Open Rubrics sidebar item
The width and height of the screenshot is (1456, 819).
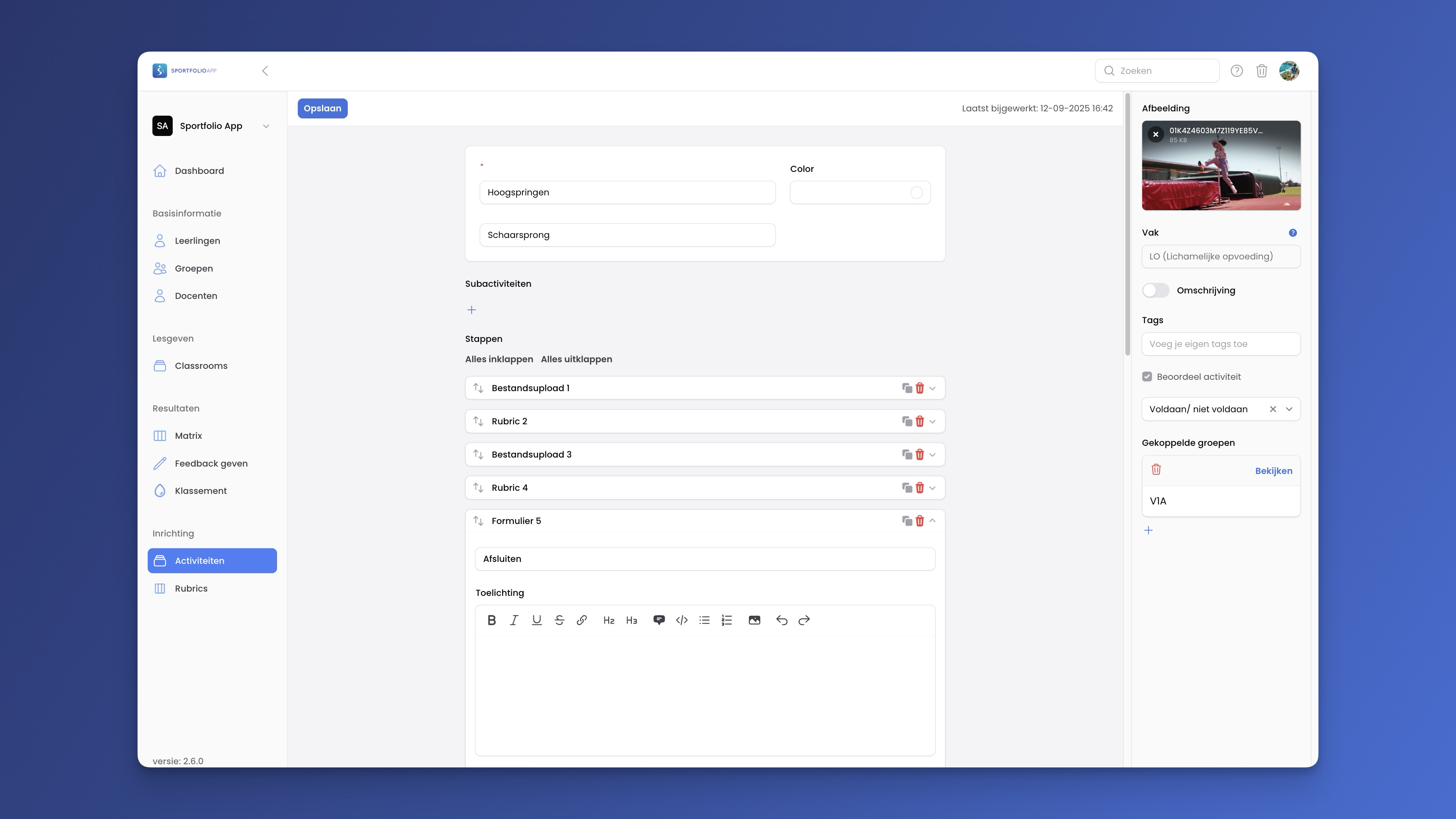click(191, 588)
